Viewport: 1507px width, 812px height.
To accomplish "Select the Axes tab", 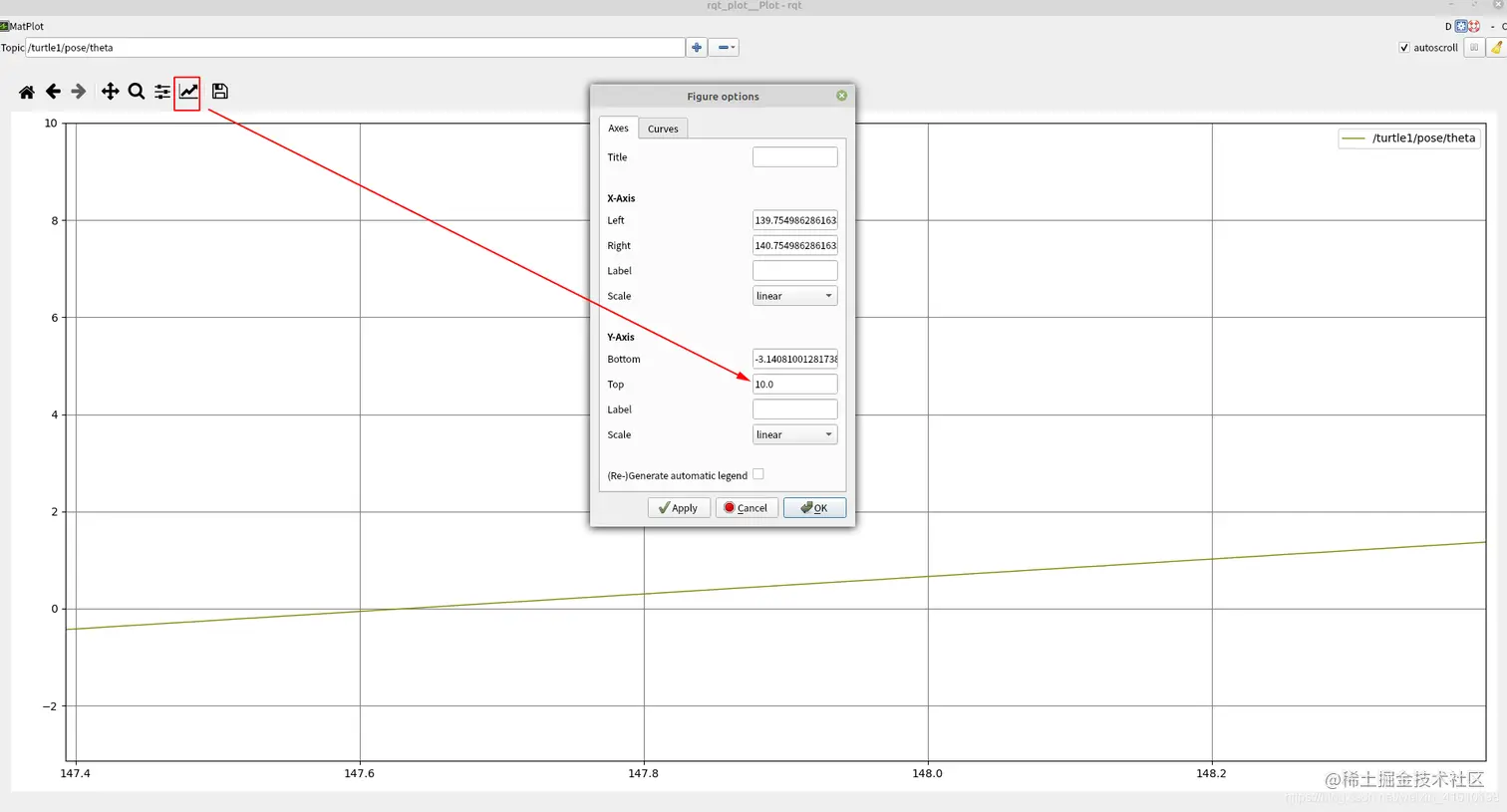I will tap(618, 128).
